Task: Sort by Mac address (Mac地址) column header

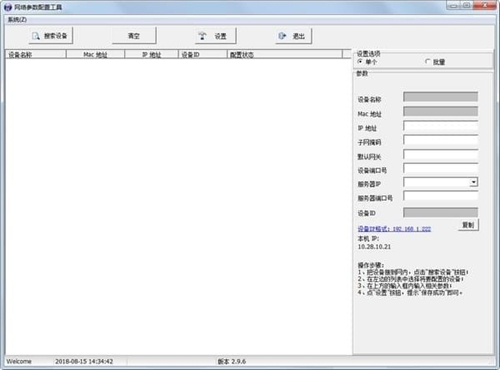Action: (x=95, y=54)
